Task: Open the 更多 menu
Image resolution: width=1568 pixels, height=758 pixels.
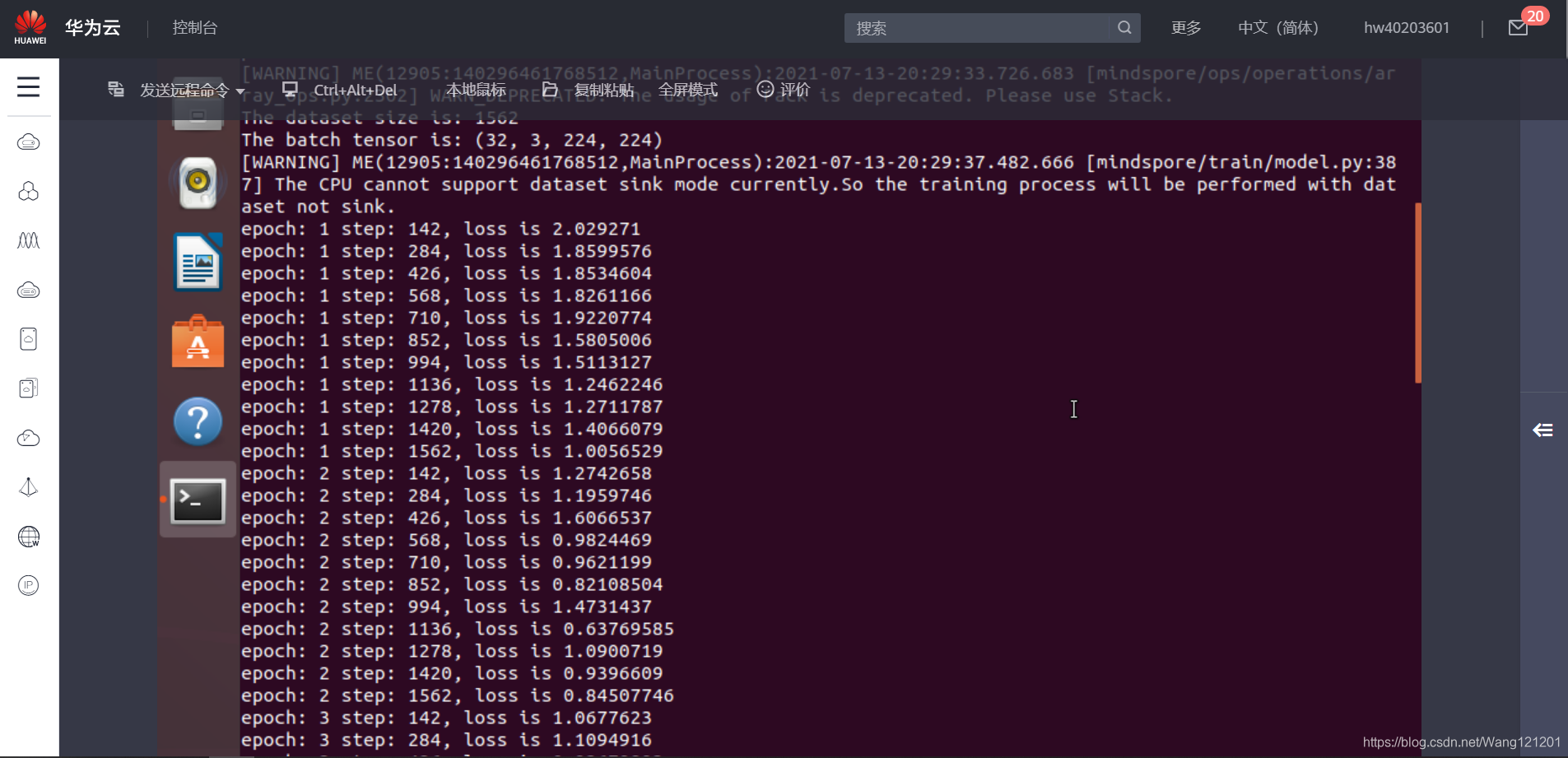Action: pos(1186,28)
